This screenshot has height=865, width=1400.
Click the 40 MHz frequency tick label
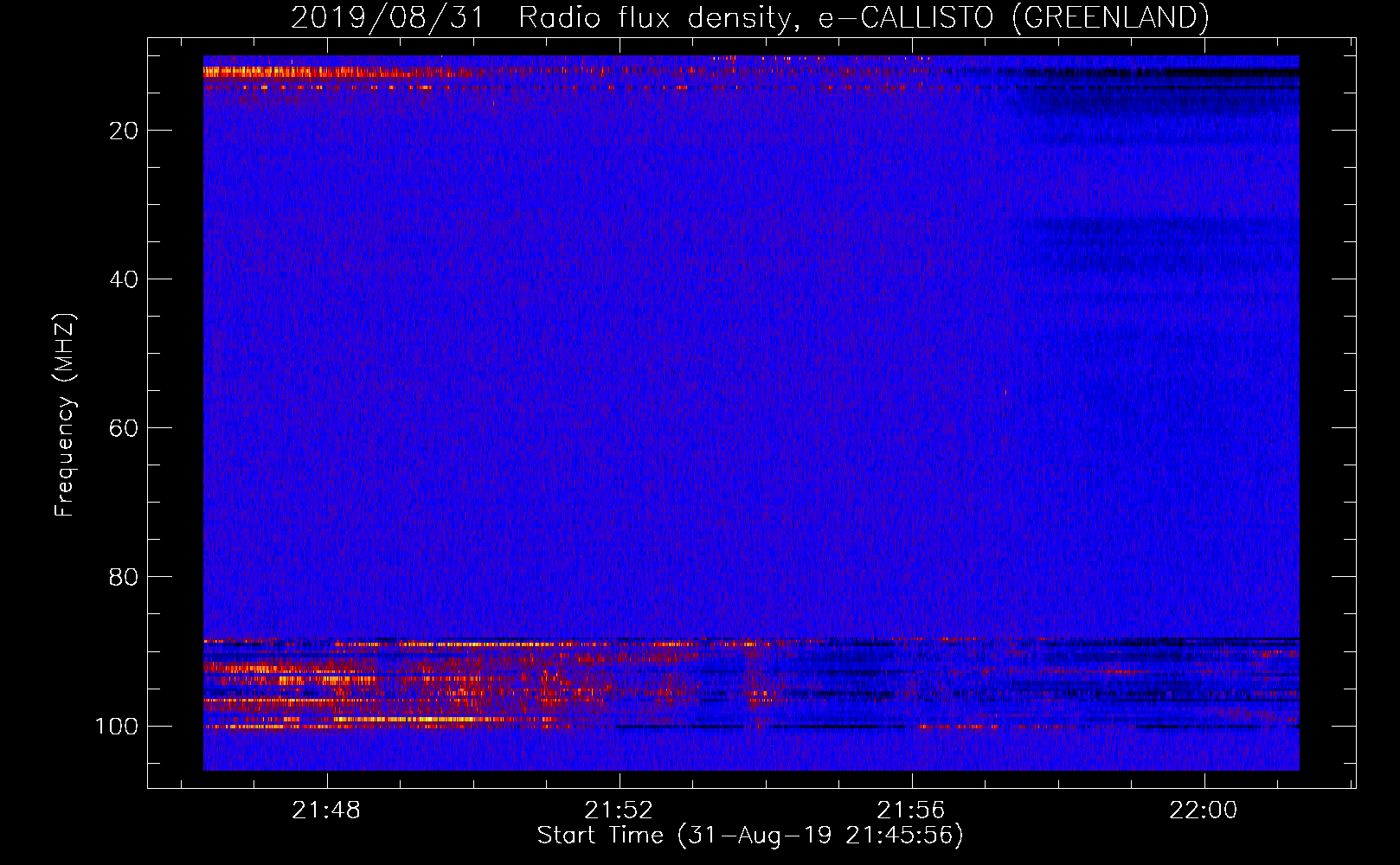click(x=124, y=279)
